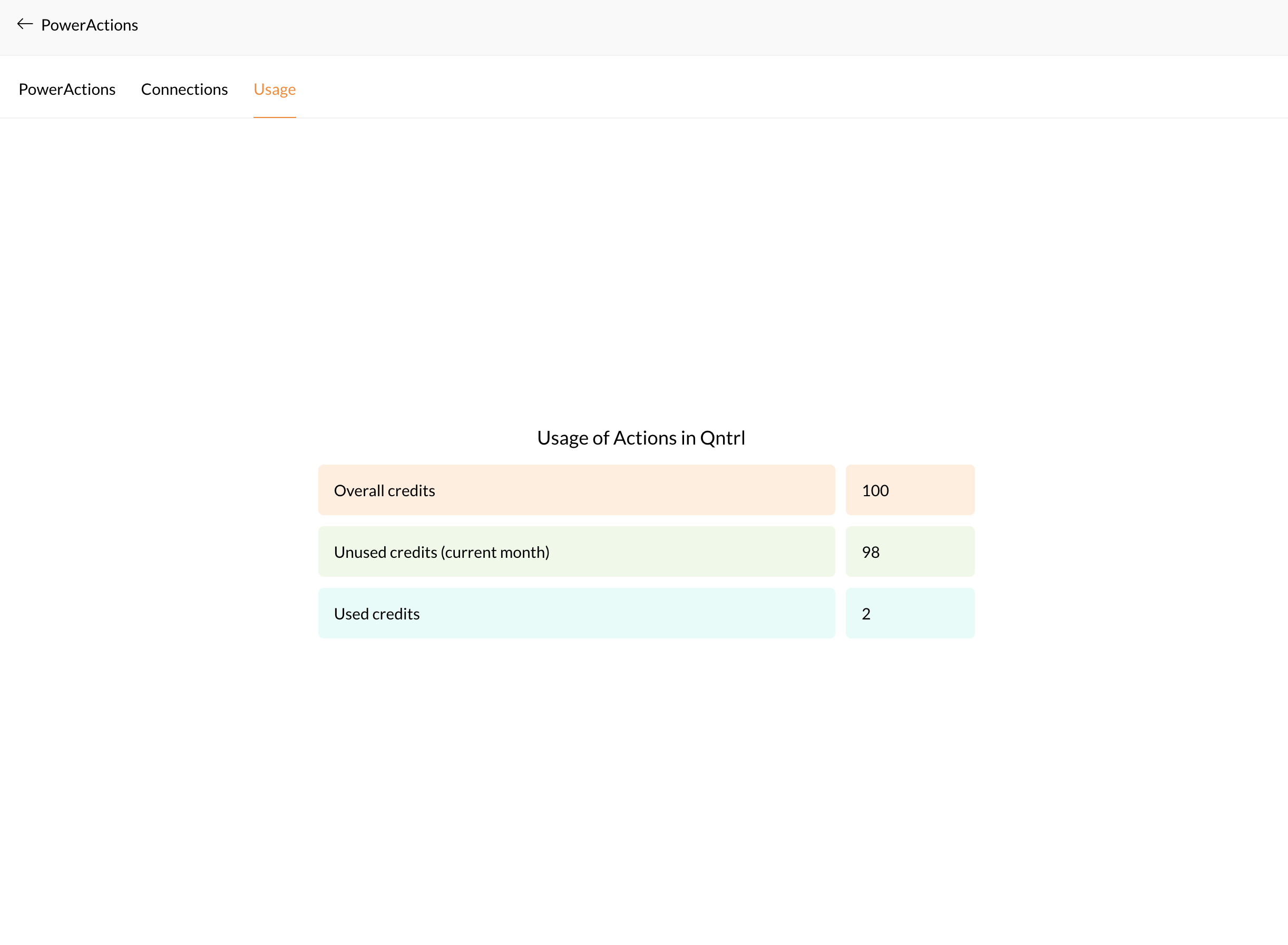Viewport: 1288px width, 945px height.
Task: Switch to the Connections tab
Action: [184, 89]
